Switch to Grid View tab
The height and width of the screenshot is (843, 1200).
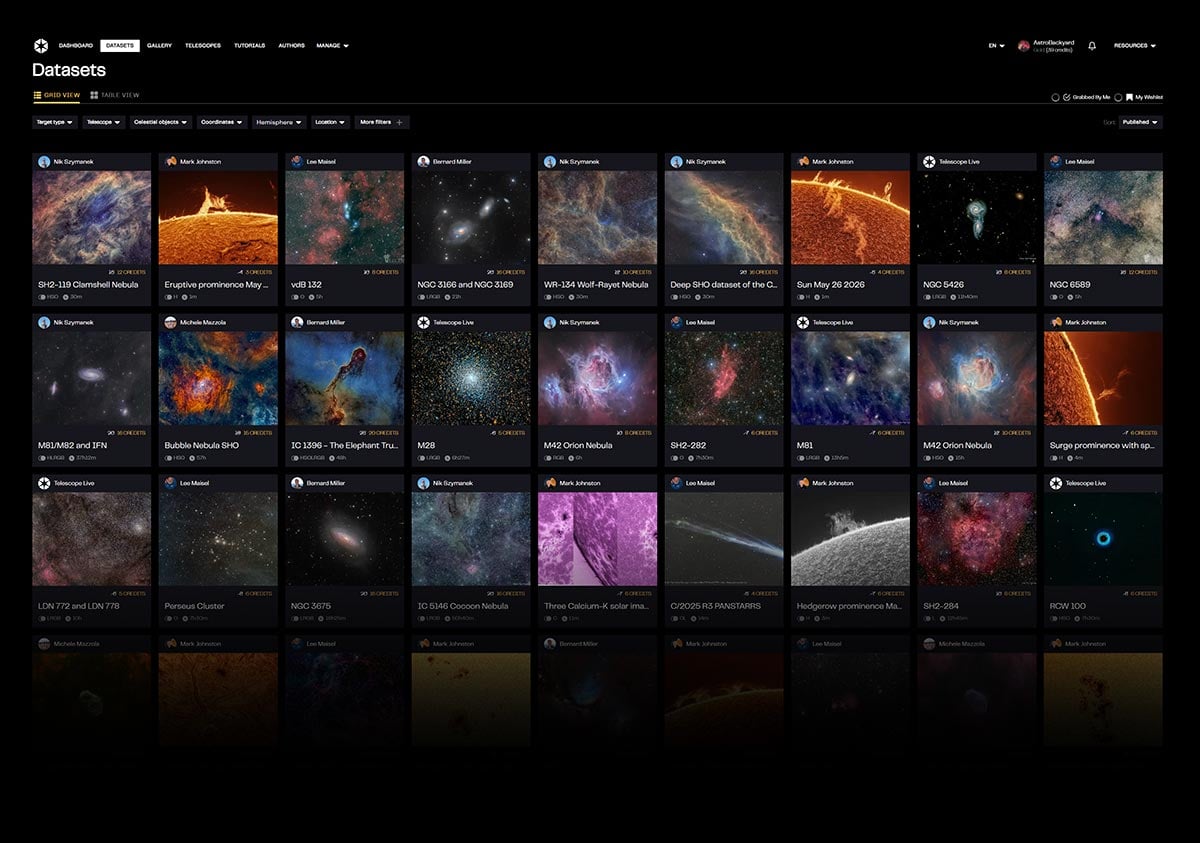point(56,95)
